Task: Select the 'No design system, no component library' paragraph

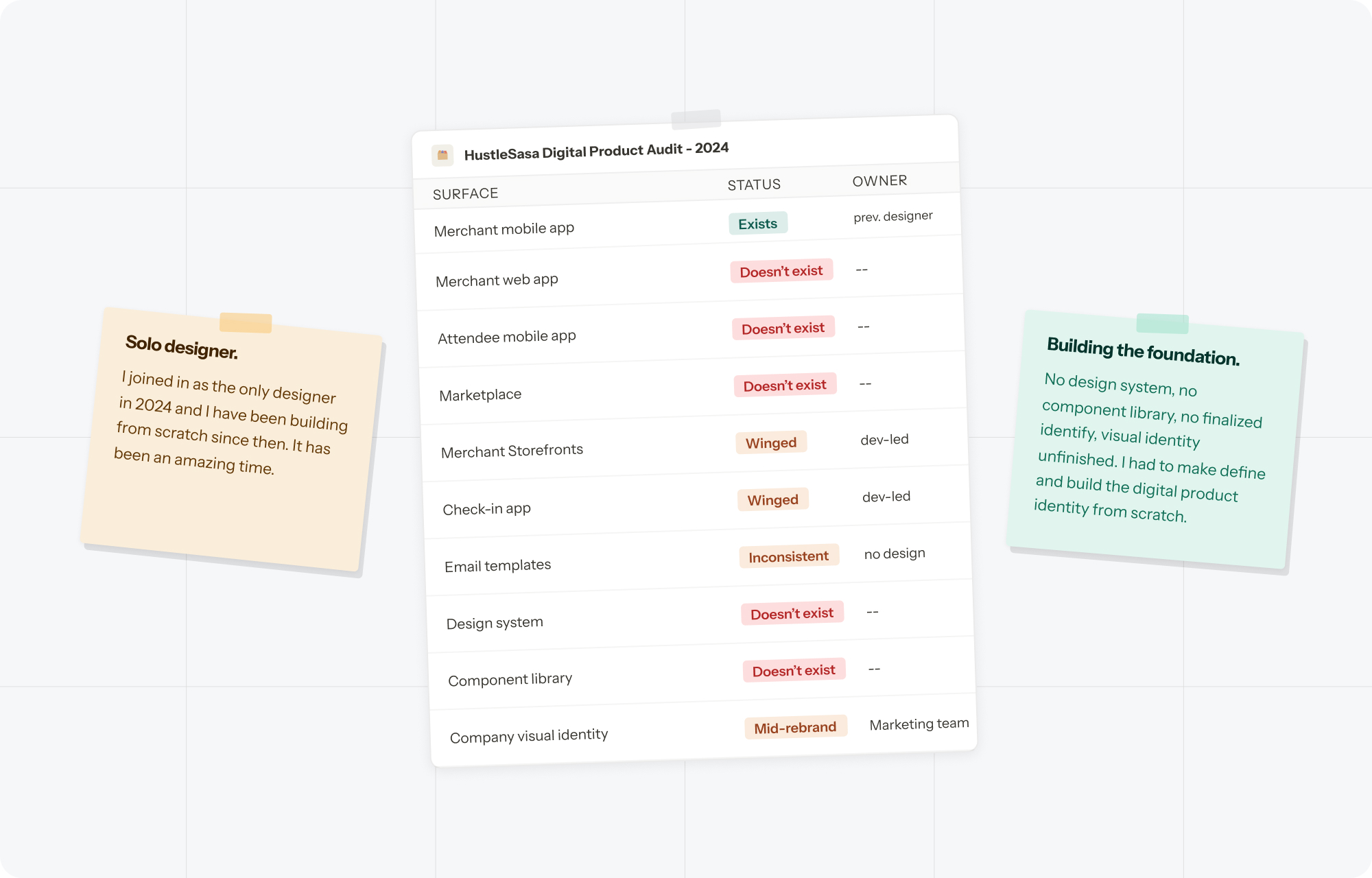Action: point(1149,447)
